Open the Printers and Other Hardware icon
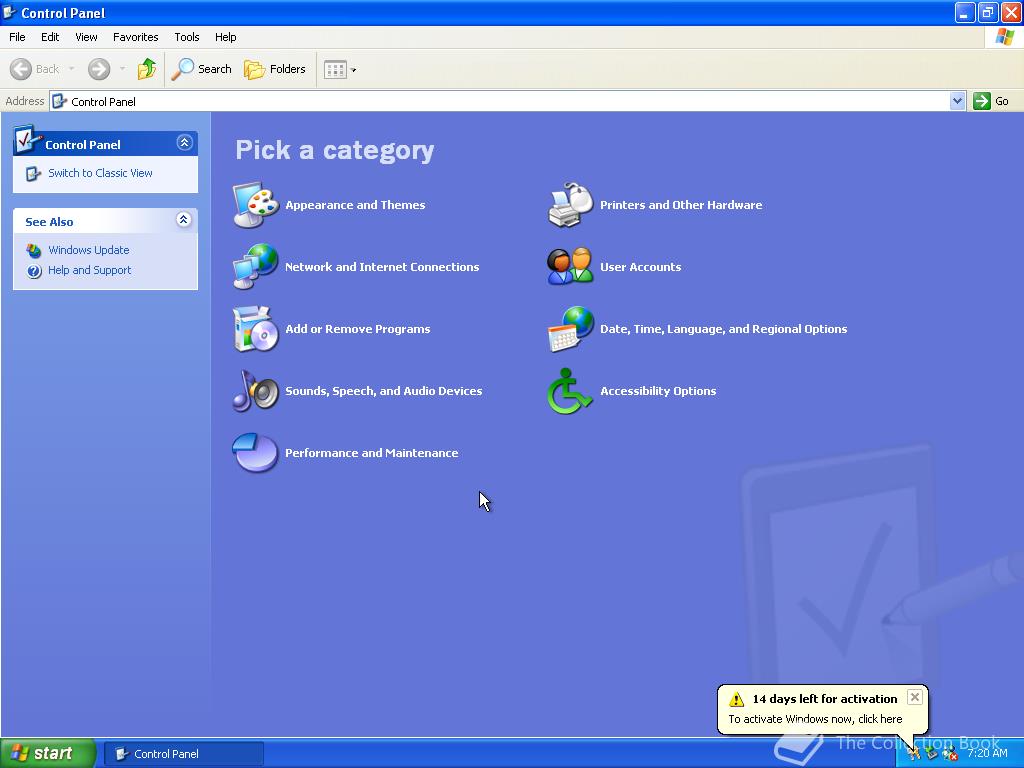Image resolution: width=1024 pixels, height=768 pixels. point(570,205)
